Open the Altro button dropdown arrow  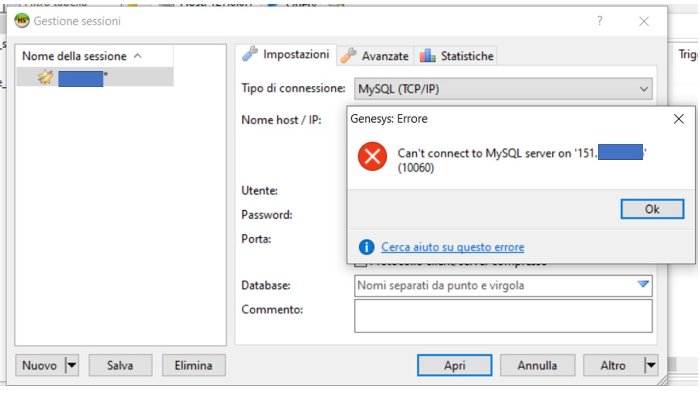[x=651, y=365]
